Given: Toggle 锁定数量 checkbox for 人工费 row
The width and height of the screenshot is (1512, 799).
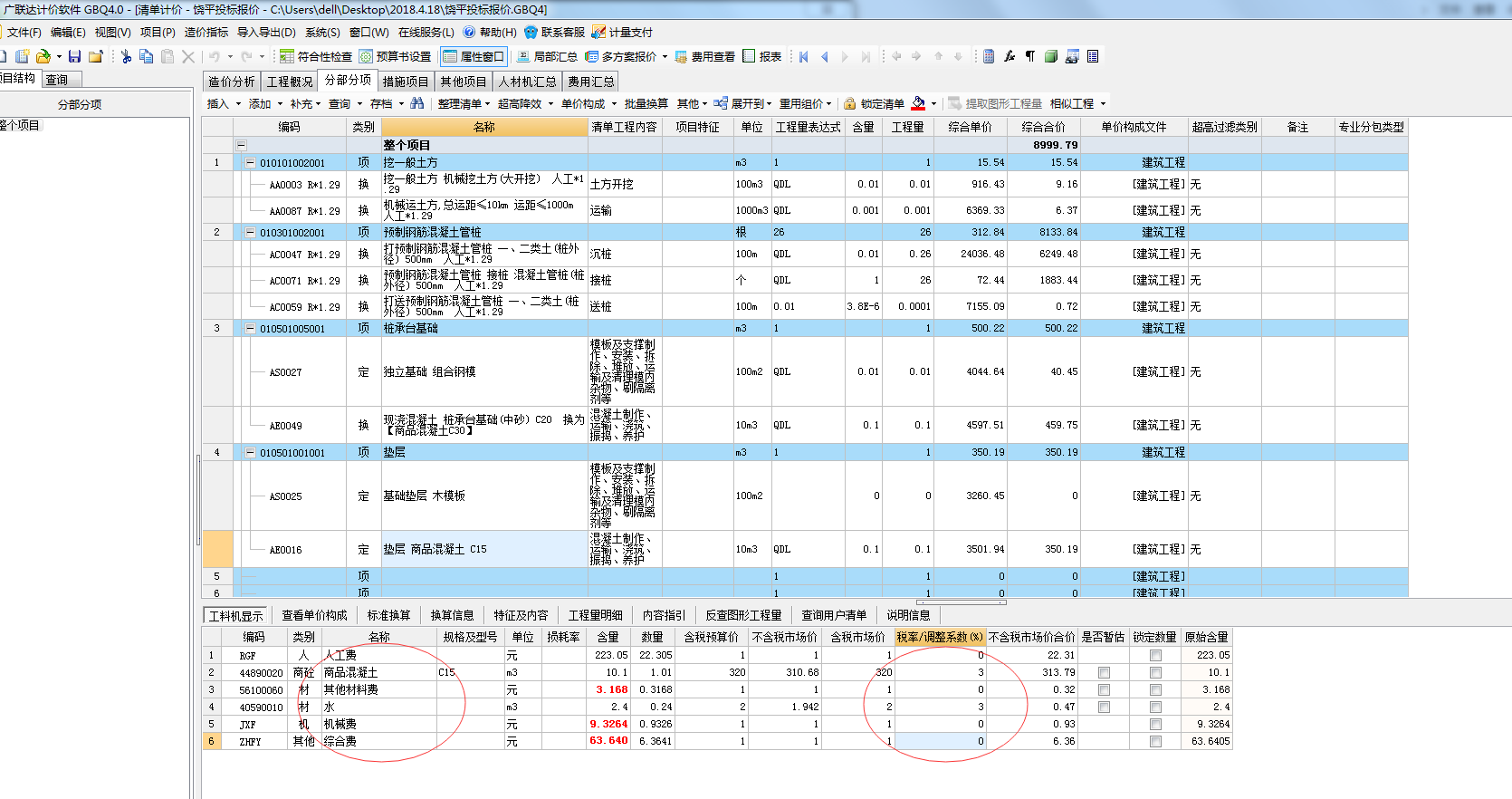Looking at the screenshot, I should 1155,655.
